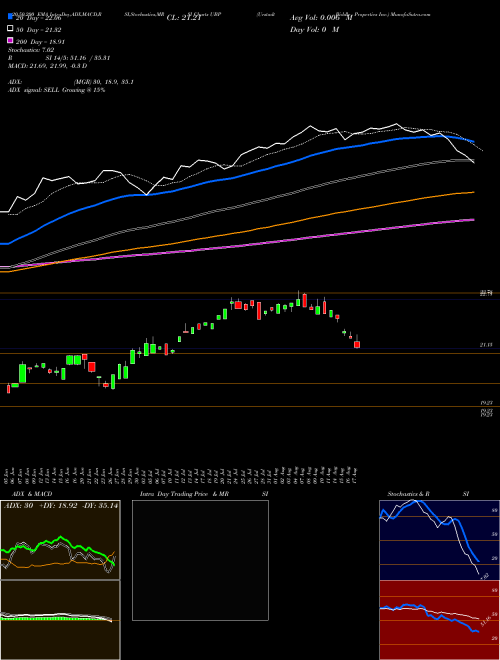500x660 pixels.
Task: Click the 'Stochastics & R SI' panel title
Action: pos(428,494)
